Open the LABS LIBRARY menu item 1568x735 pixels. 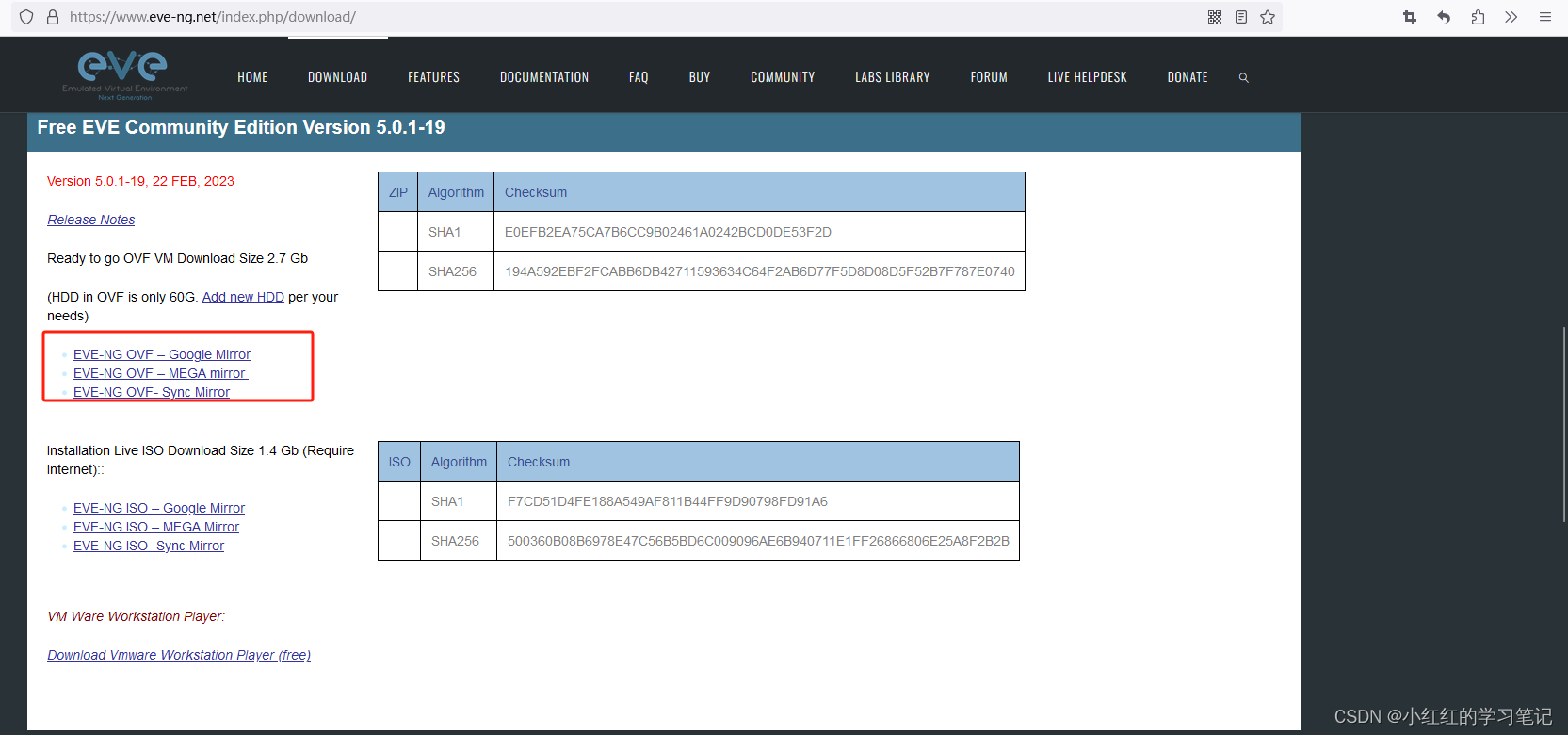[x=893, y=77]
